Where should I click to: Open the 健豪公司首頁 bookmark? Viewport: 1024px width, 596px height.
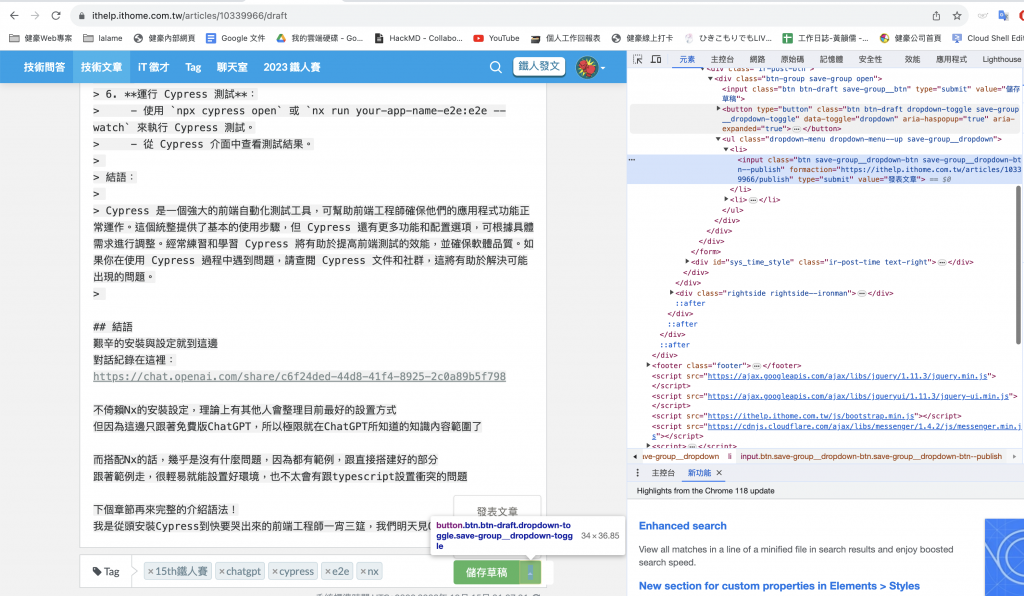[x=910, y=39]
